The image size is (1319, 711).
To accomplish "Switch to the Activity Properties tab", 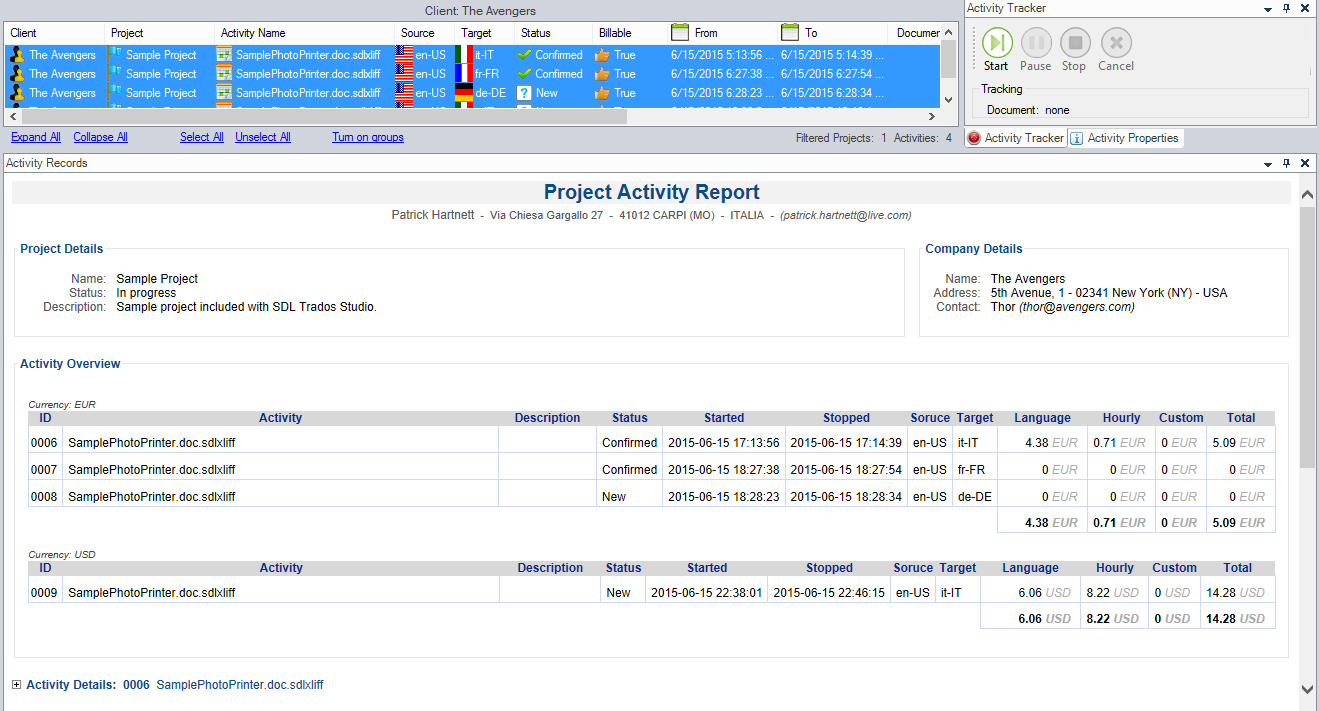I will [1125, 138].
